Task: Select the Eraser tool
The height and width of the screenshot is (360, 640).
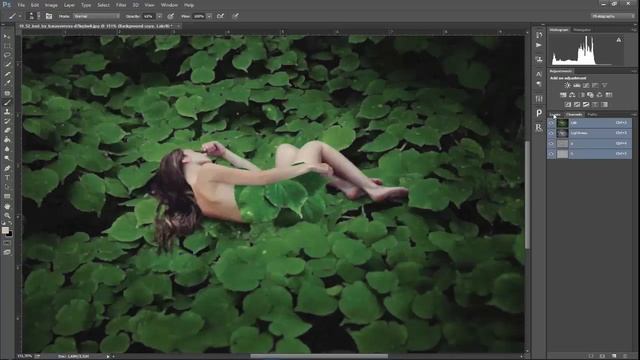Action: 7,131
